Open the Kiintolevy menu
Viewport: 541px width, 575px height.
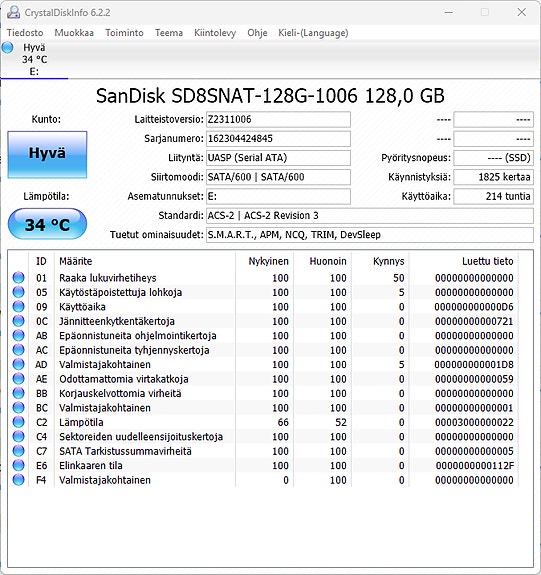tap(215, 33)
